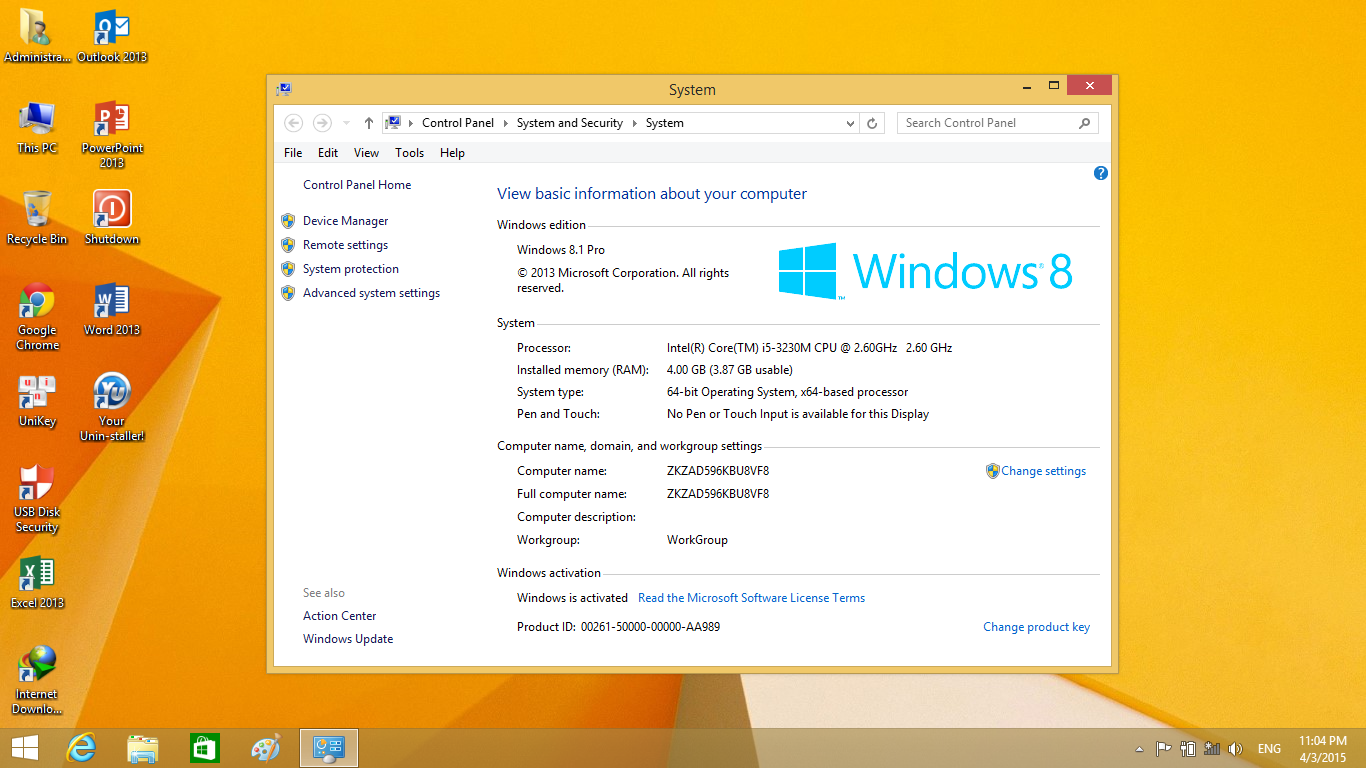Viewport: 1366px width, 768px height.
Task: Select the UniKey desktop shortcut
Action: coord(37,400)
